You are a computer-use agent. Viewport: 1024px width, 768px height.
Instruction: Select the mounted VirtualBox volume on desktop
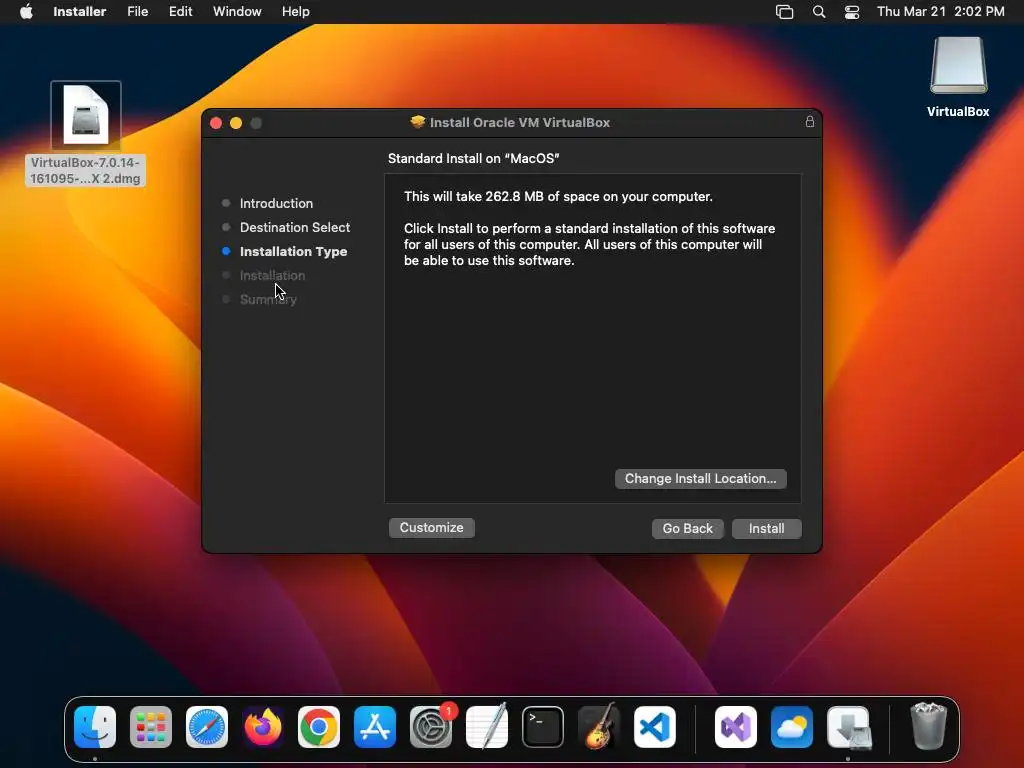click(958, 77)
